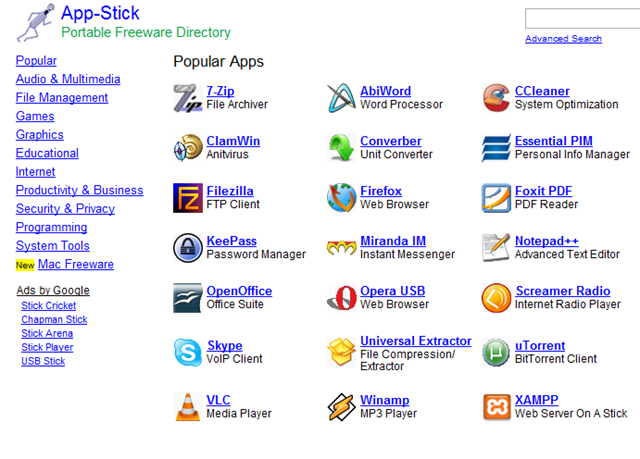Open the Audio & Multimedia category
The width and height of the screenshot is (640, 459).
tap(68, 79)
